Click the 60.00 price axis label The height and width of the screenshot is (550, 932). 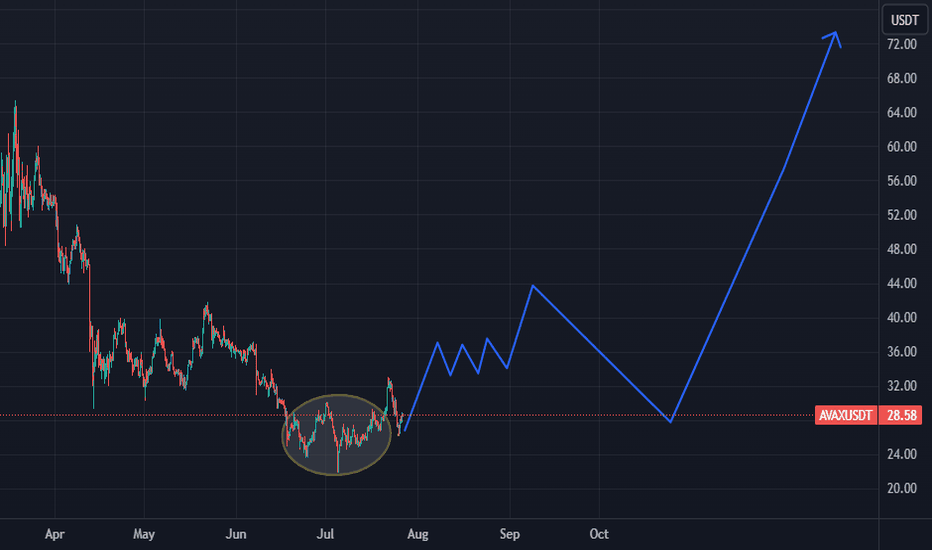point(902,147)
